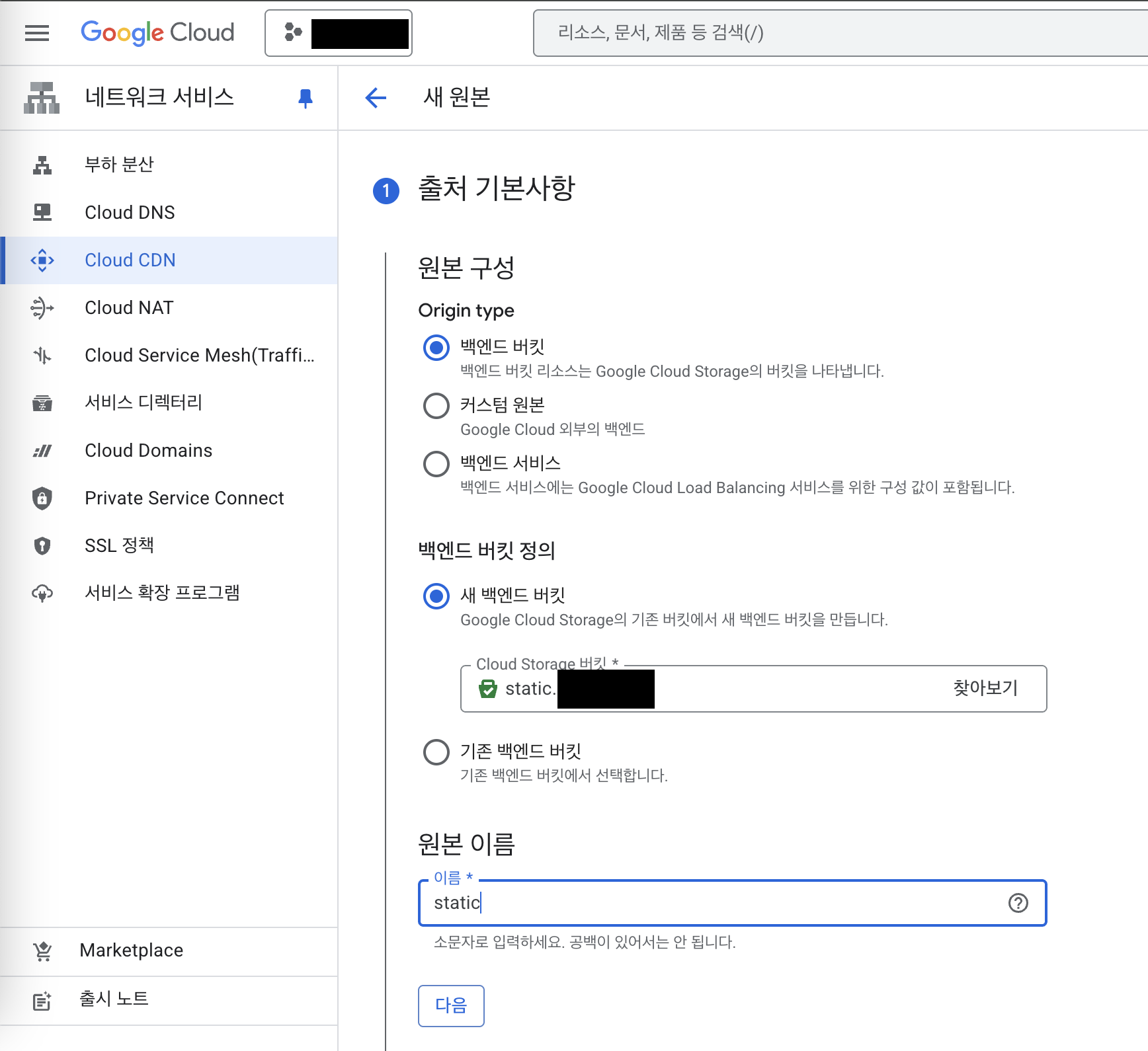Screen dimensions: 1148x1051
Task: Click the Cloud DNS sidebar icon
Action: click(x=42, y=212)
